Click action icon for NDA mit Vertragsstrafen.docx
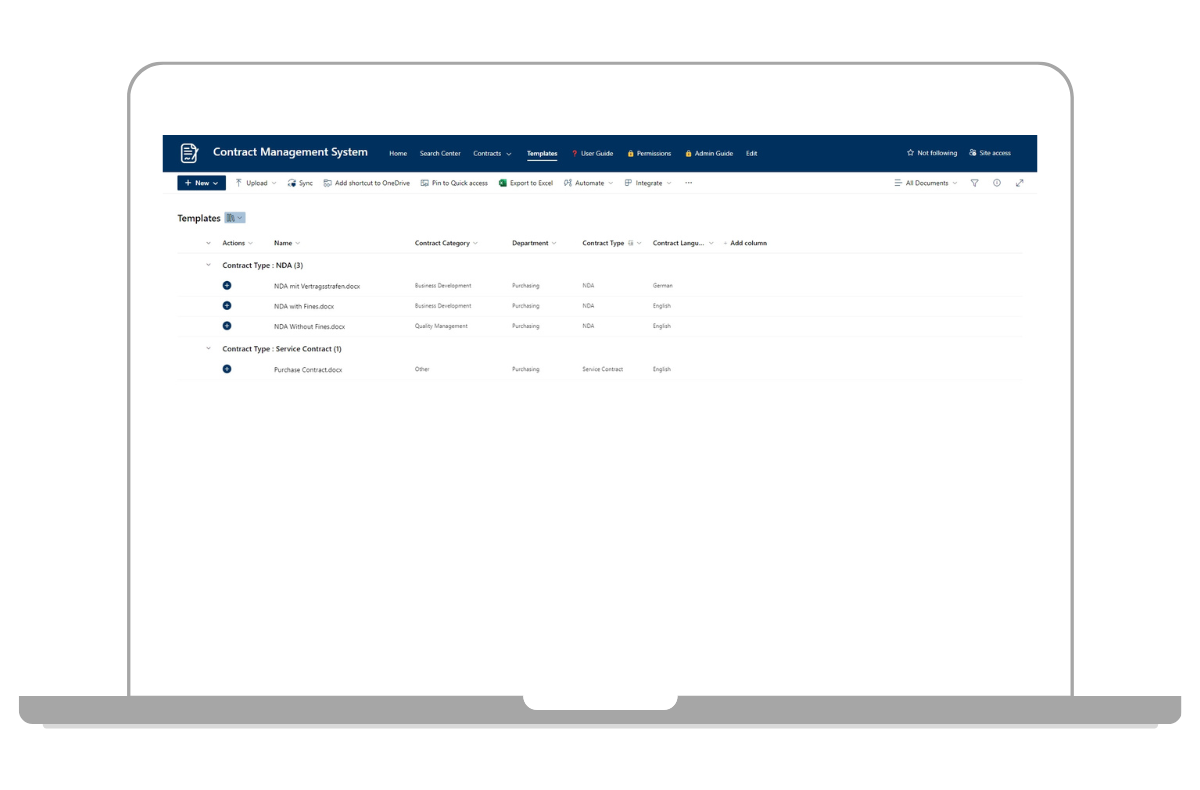Image resolution: width=1200 pixels, height=790 pixels. click(x=227, y=286)
